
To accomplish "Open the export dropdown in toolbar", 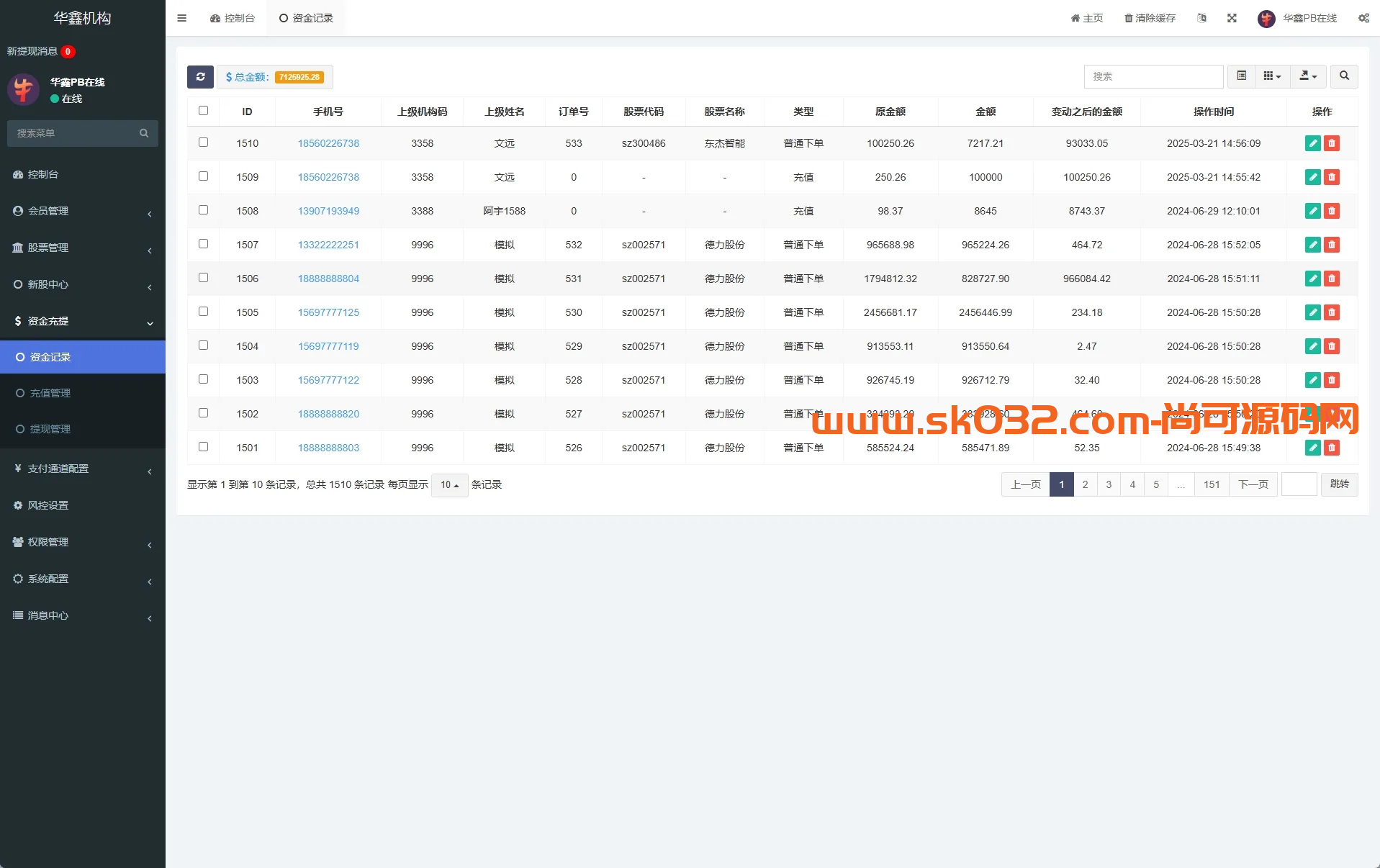I will coord(1308,76).
